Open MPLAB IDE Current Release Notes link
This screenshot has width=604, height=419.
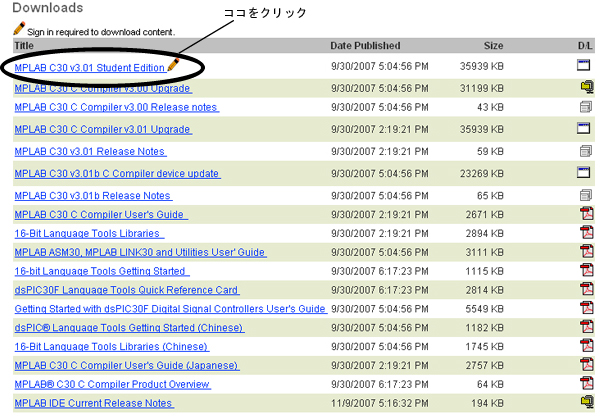tap(94, 404)
